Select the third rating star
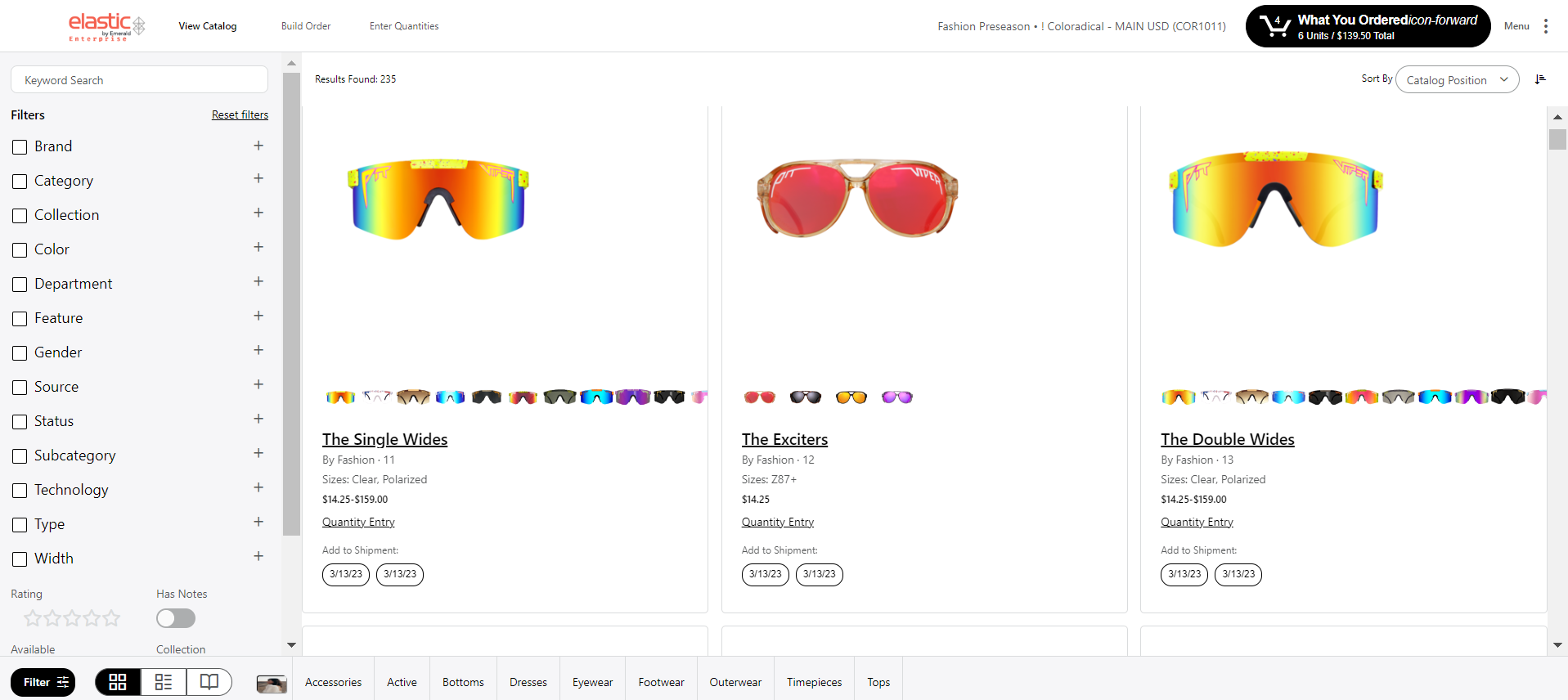 point(72,618)
